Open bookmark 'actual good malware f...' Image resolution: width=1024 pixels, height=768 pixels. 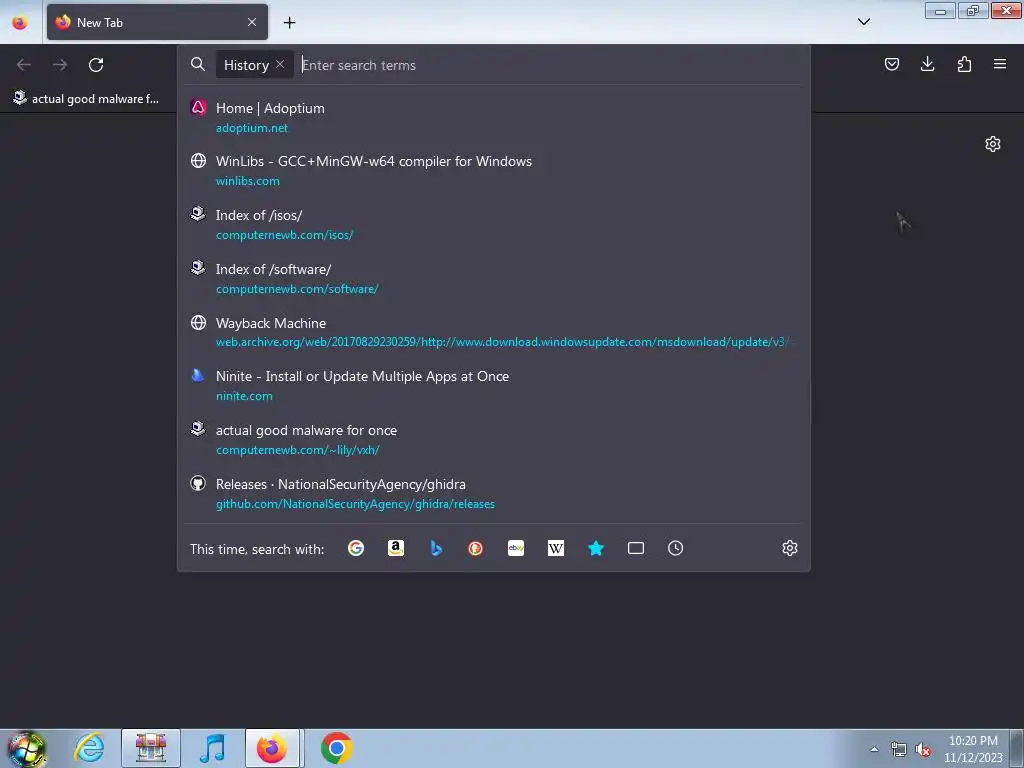point(86,99)
